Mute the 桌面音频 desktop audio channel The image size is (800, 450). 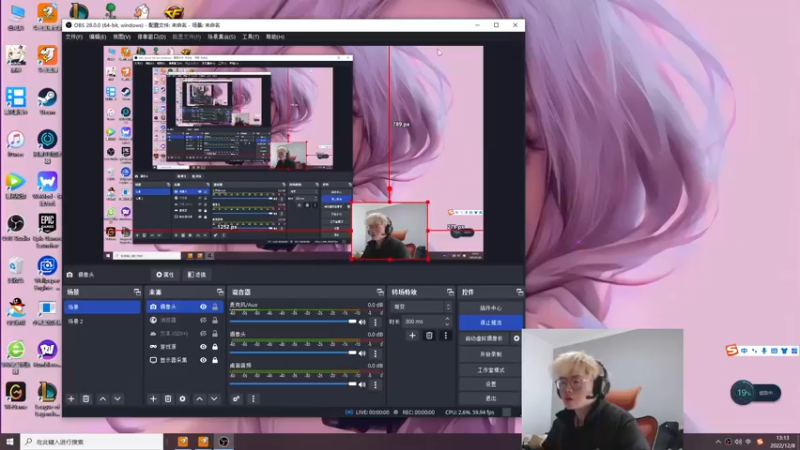pyautogui.click(x=362, y=385)
